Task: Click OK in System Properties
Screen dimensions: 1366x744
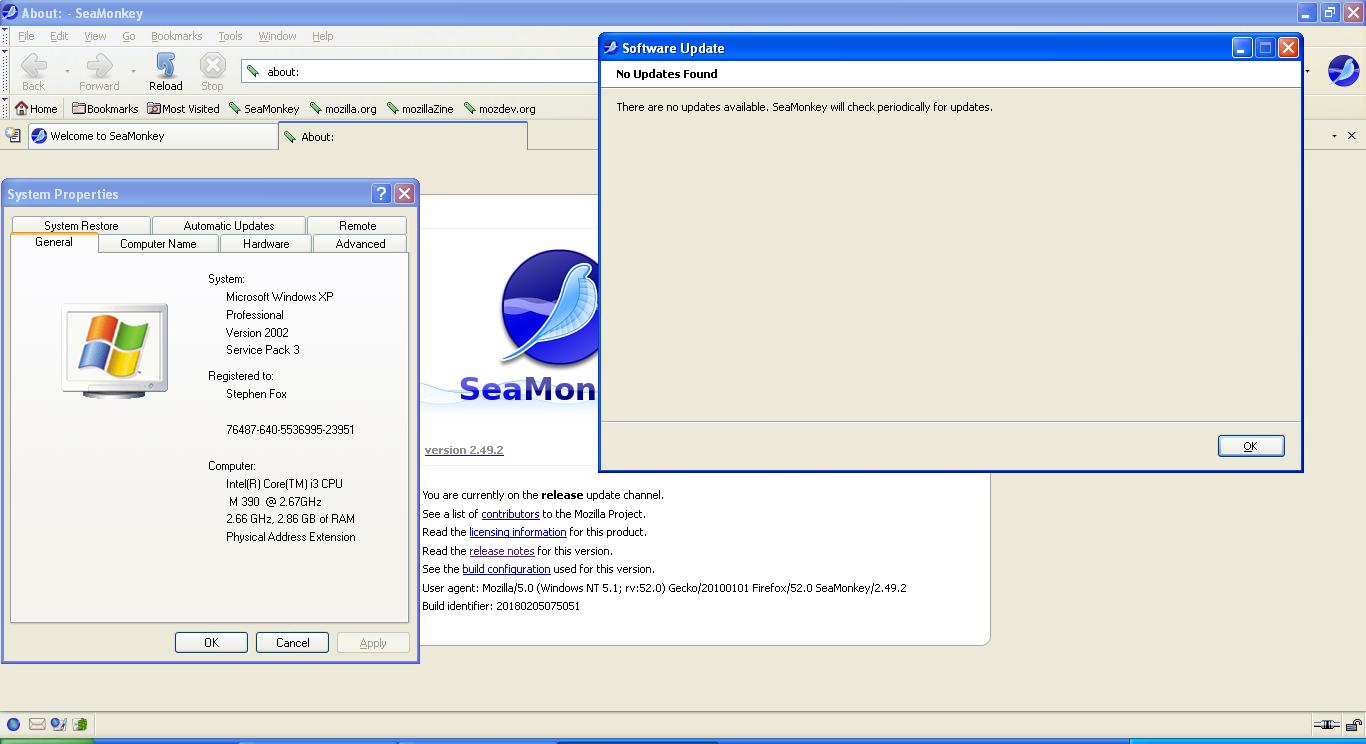Action: pos(211,643)
